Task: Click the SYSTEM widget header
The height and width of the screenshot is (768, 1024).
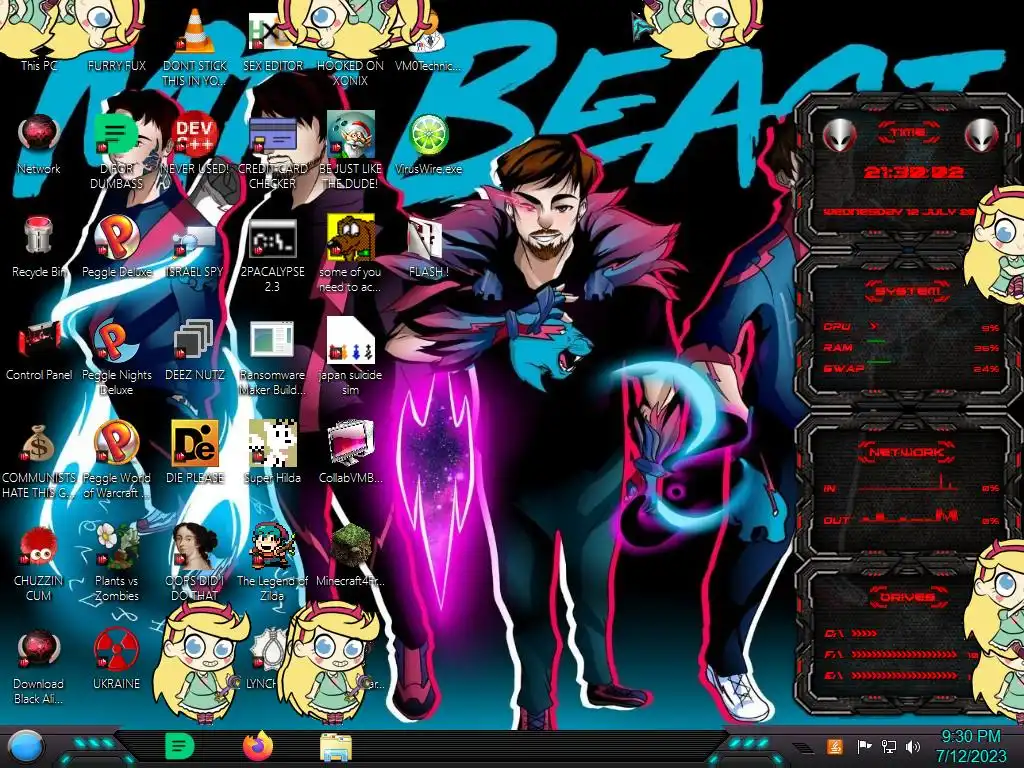Action: pos(907,291)
